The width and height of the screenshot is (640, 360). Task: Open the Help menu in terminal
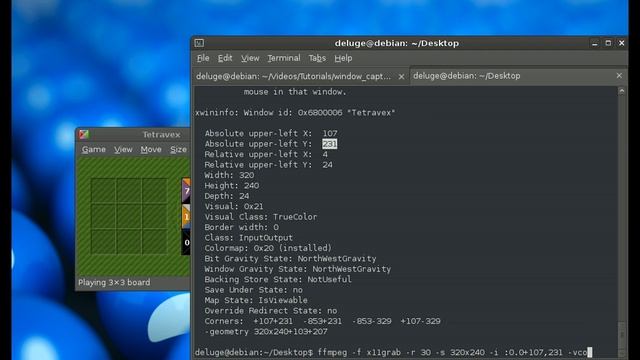[343, 58]
